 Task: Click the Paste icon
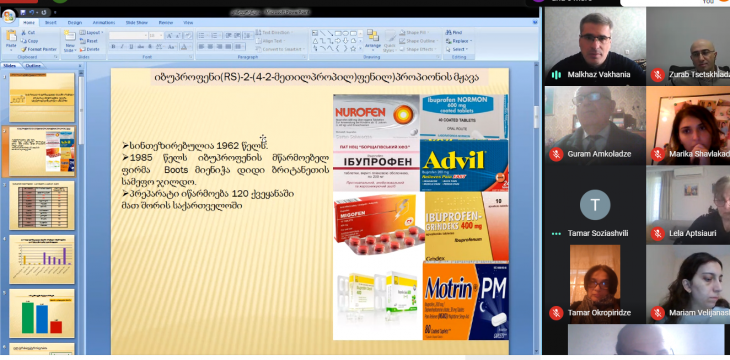point(11,40)
